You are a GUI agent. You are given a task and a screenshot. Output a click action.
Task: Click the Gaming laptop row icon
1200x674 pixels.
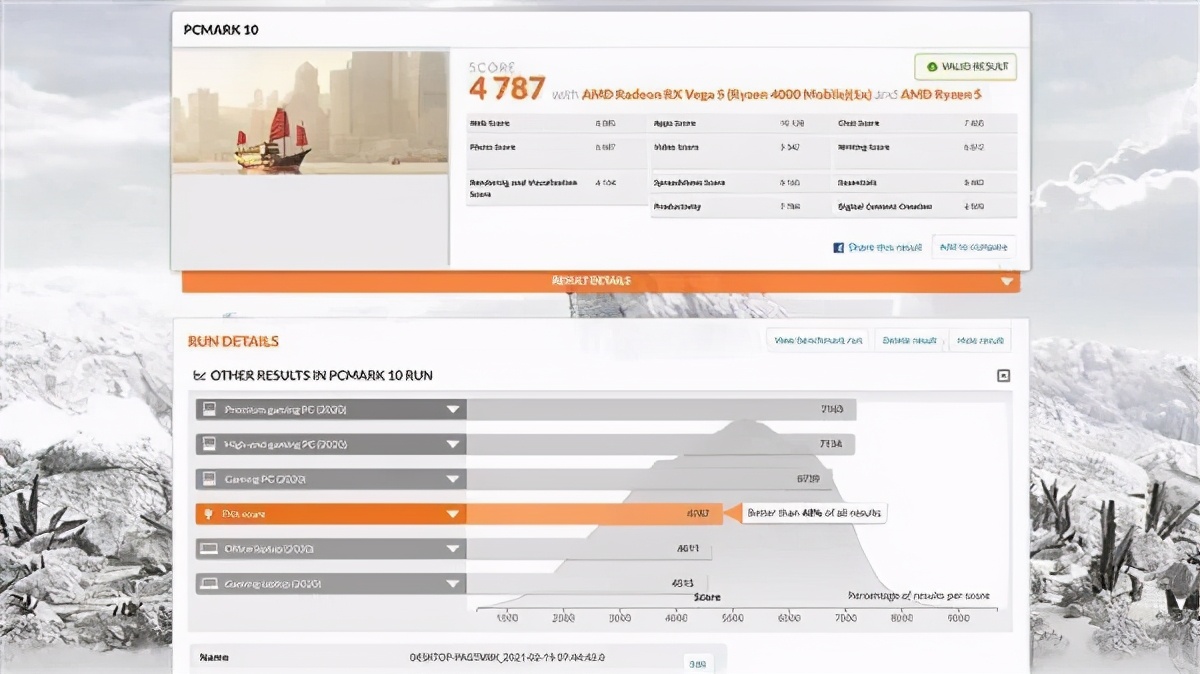(209, 583)
